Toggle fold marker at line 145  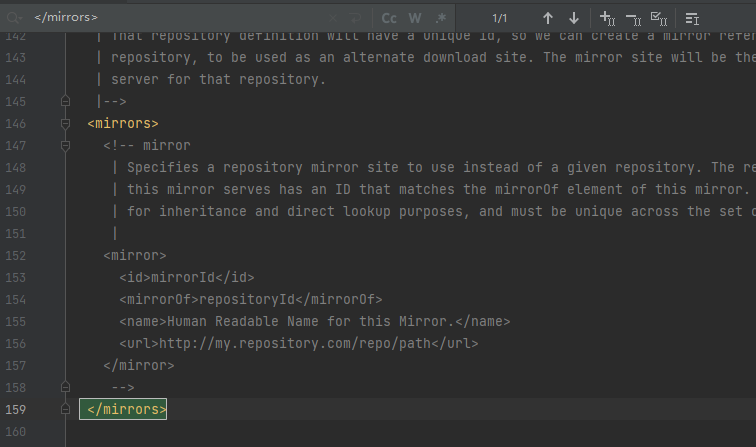66,101
